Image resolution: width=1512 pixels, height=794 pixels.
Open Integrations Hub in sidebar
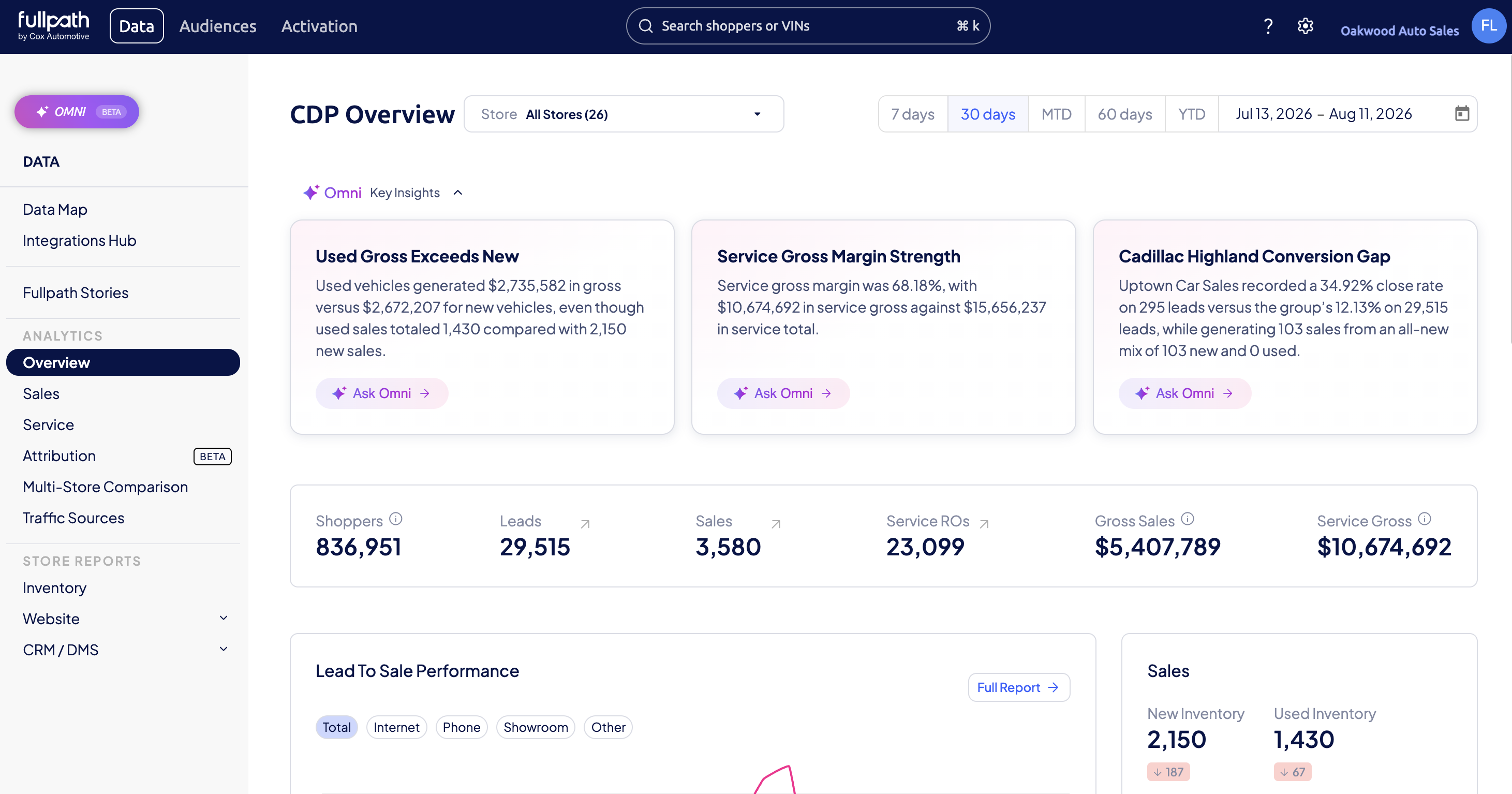[79, 241]
